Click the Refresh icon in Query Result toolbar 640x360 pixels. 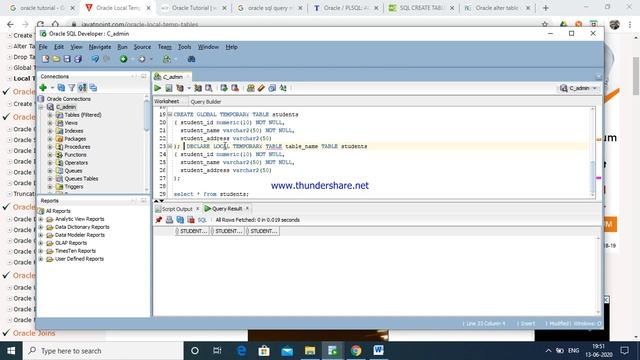(x=180, y=220)
